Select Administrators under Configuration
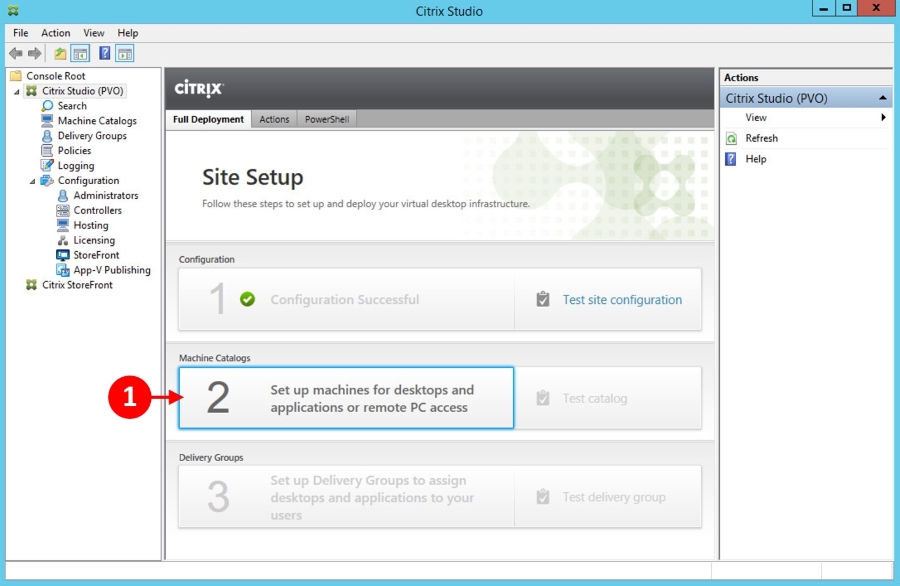Viewport: 900px width, 586px height. (106, 196)
